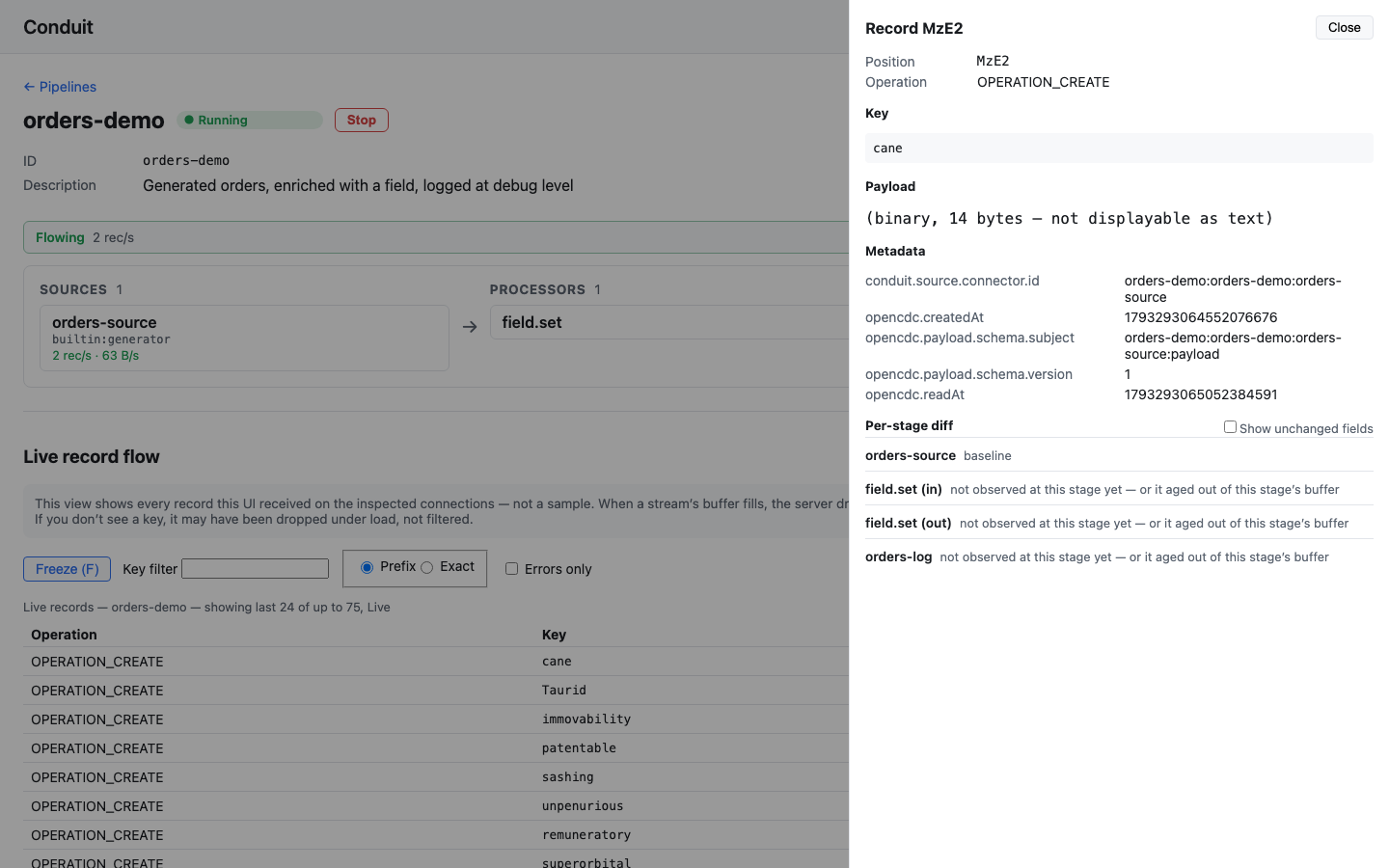Select the Prefix radio option
1389x868 pixels.
pyautogui.click(x=367, y=567)
